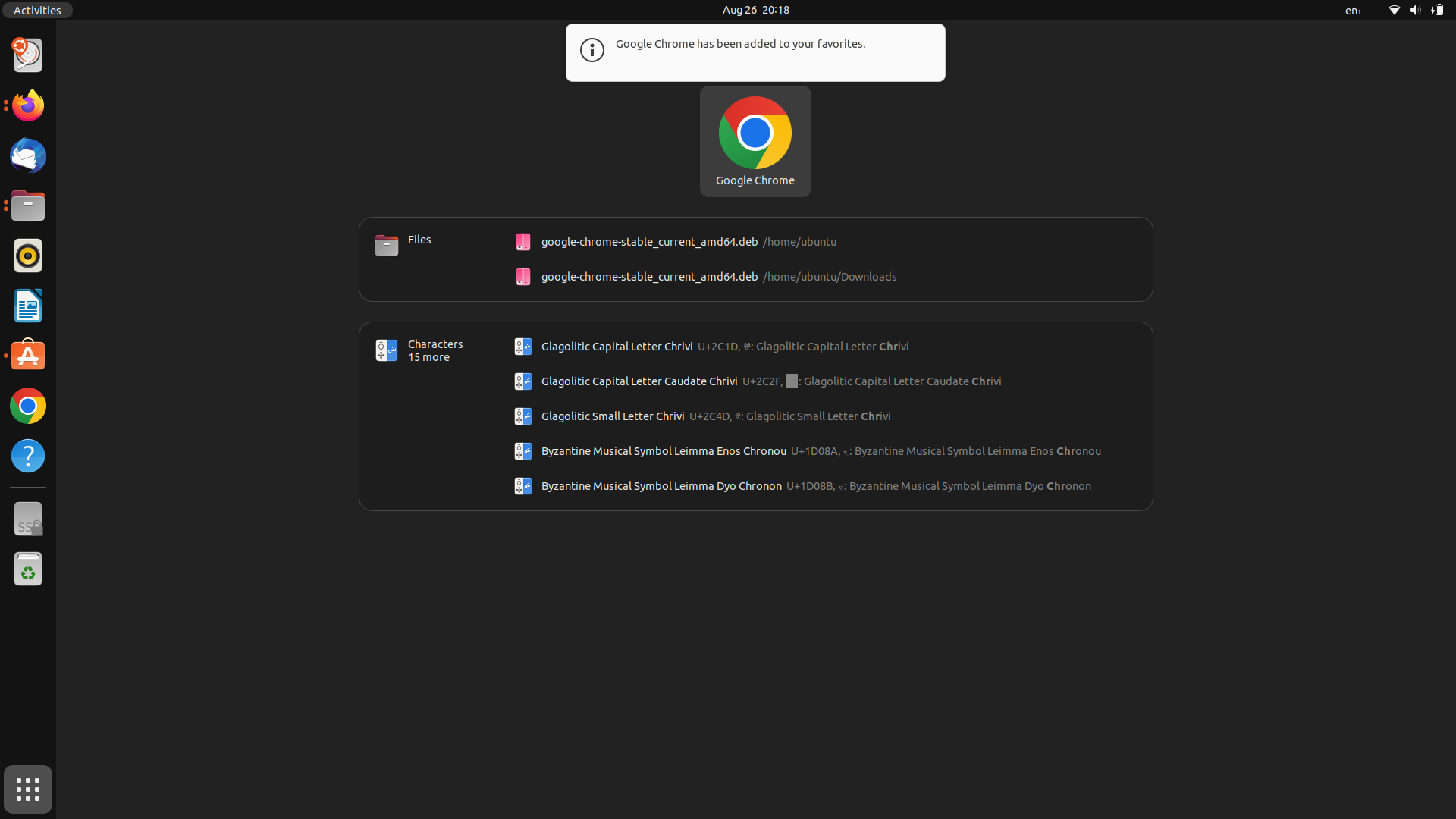Open the Ubuntu installer dock icon
The height and width of the screenshot is (819, 1456).
(28, 55)
